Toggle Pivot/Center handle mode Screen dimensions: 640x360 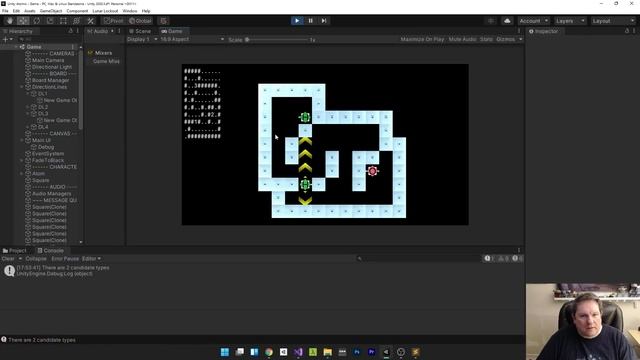[113, 21]
